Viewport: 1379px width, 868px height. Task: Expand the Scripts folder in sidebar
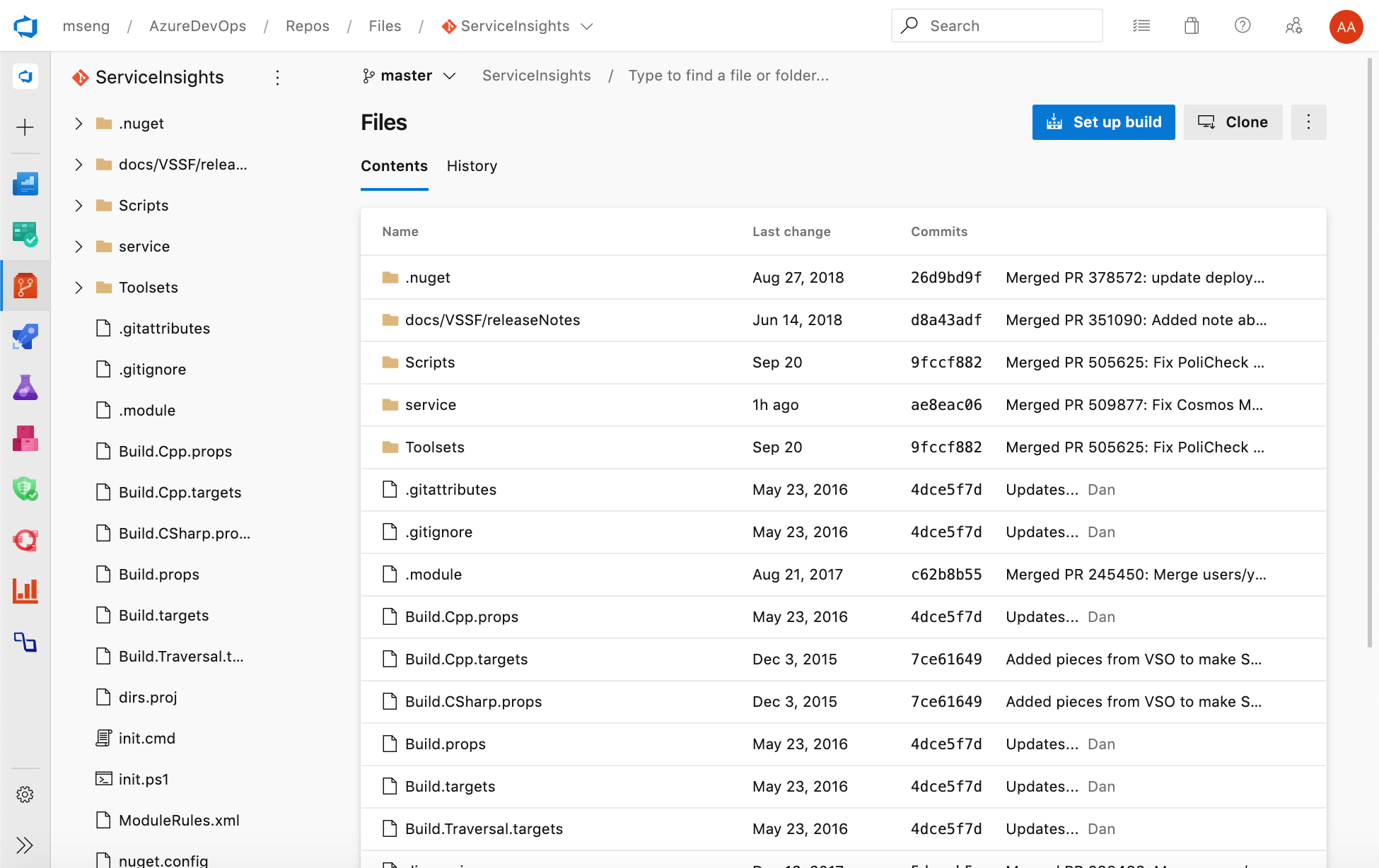[x=78, y=205]
